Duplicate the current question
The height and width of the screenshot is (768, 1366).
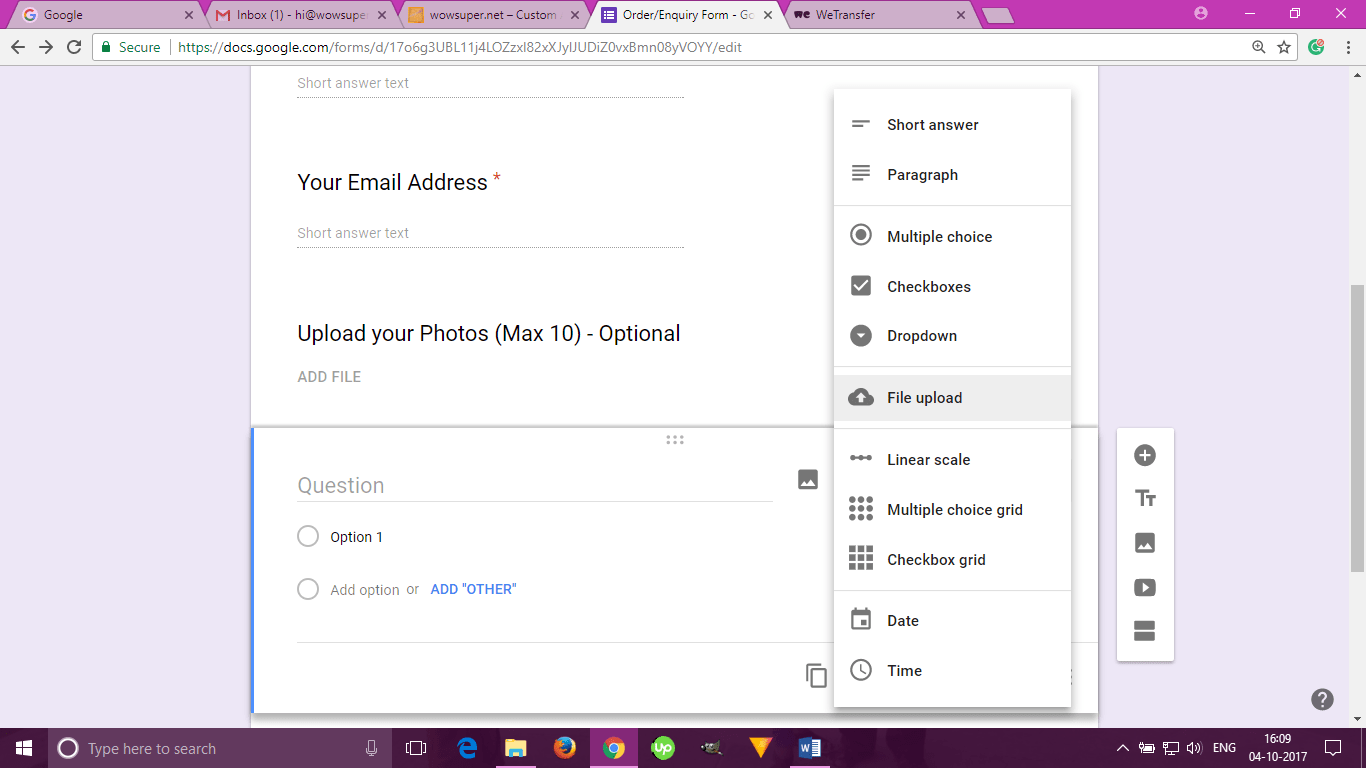(x=815, y=675)
